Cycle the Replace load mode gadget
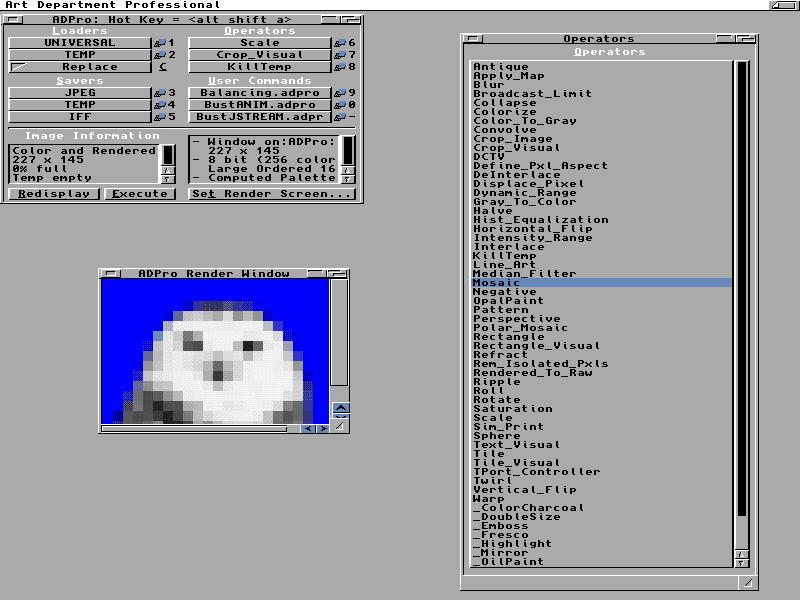This screenshot has width=800, height=600. [80, 67]
